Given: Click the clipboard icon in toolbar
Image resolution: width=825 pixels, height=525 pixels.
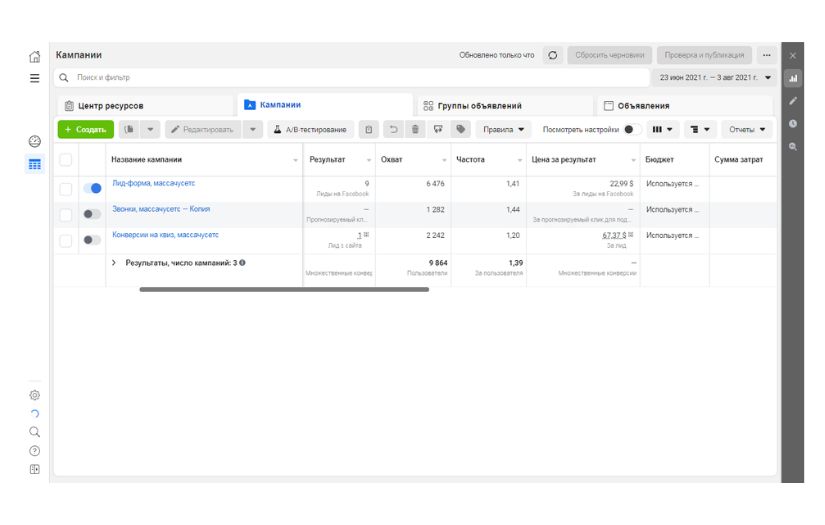Looking at the screenshot, I should tap(369, 129).
